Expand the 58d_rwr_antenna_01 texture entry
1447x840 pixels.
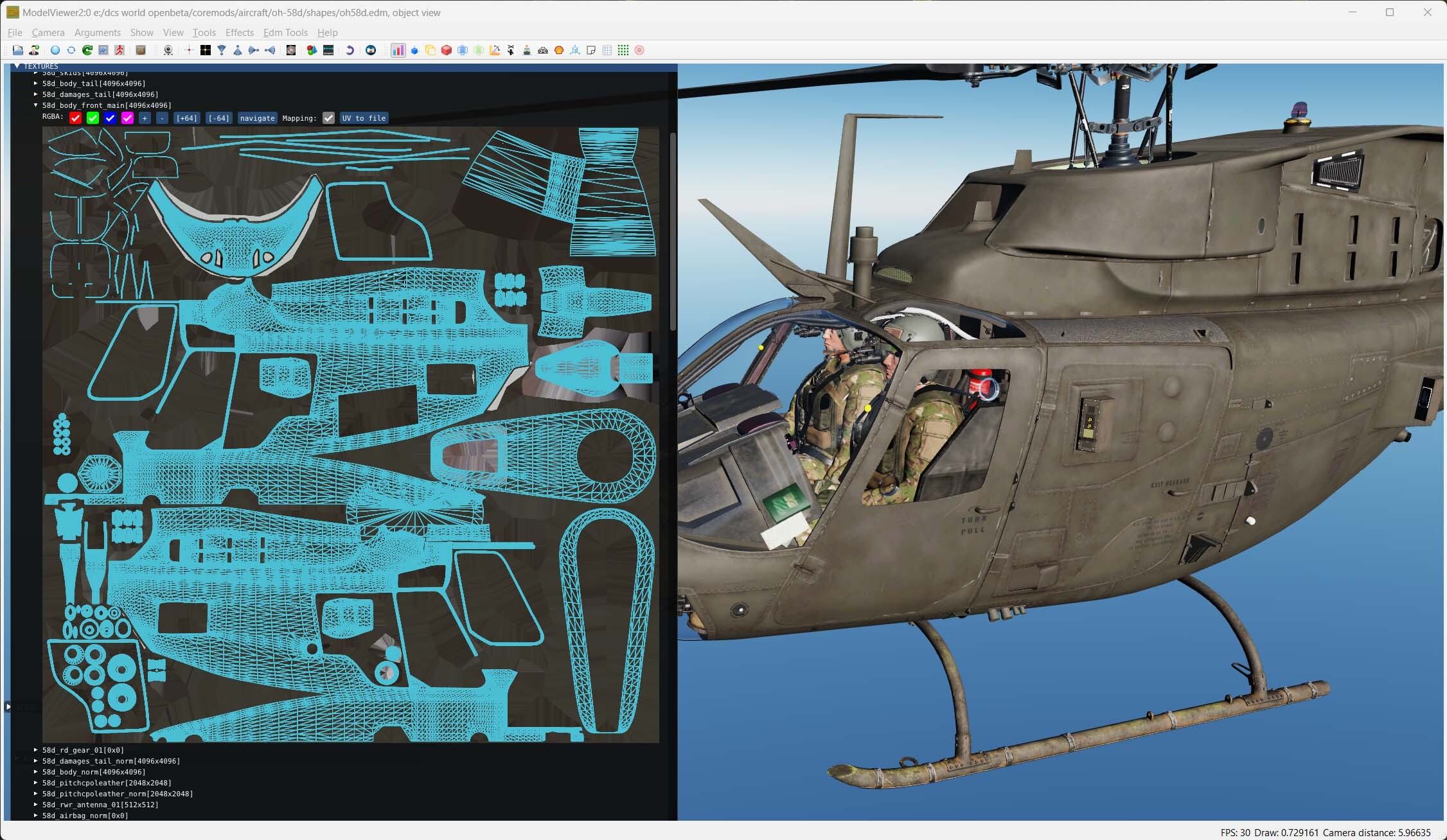(36, 805)
